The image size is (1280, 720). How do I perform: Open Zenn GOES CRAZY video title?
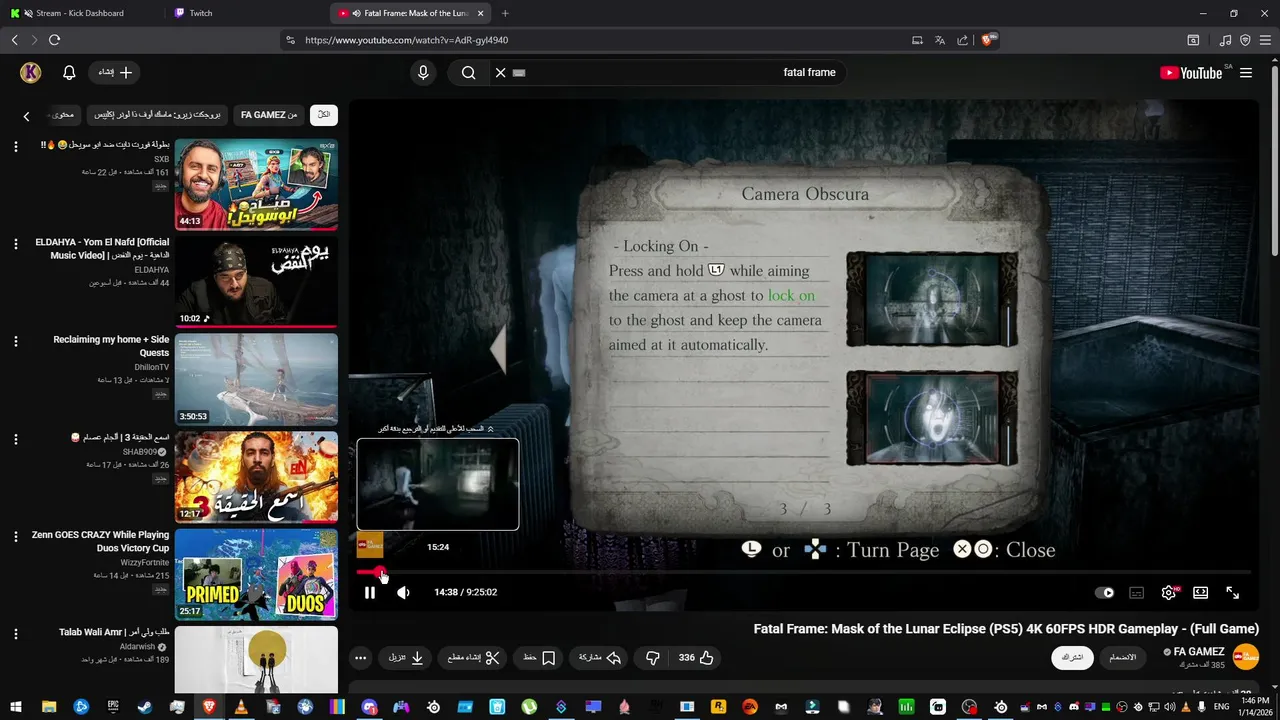[100, 542]
